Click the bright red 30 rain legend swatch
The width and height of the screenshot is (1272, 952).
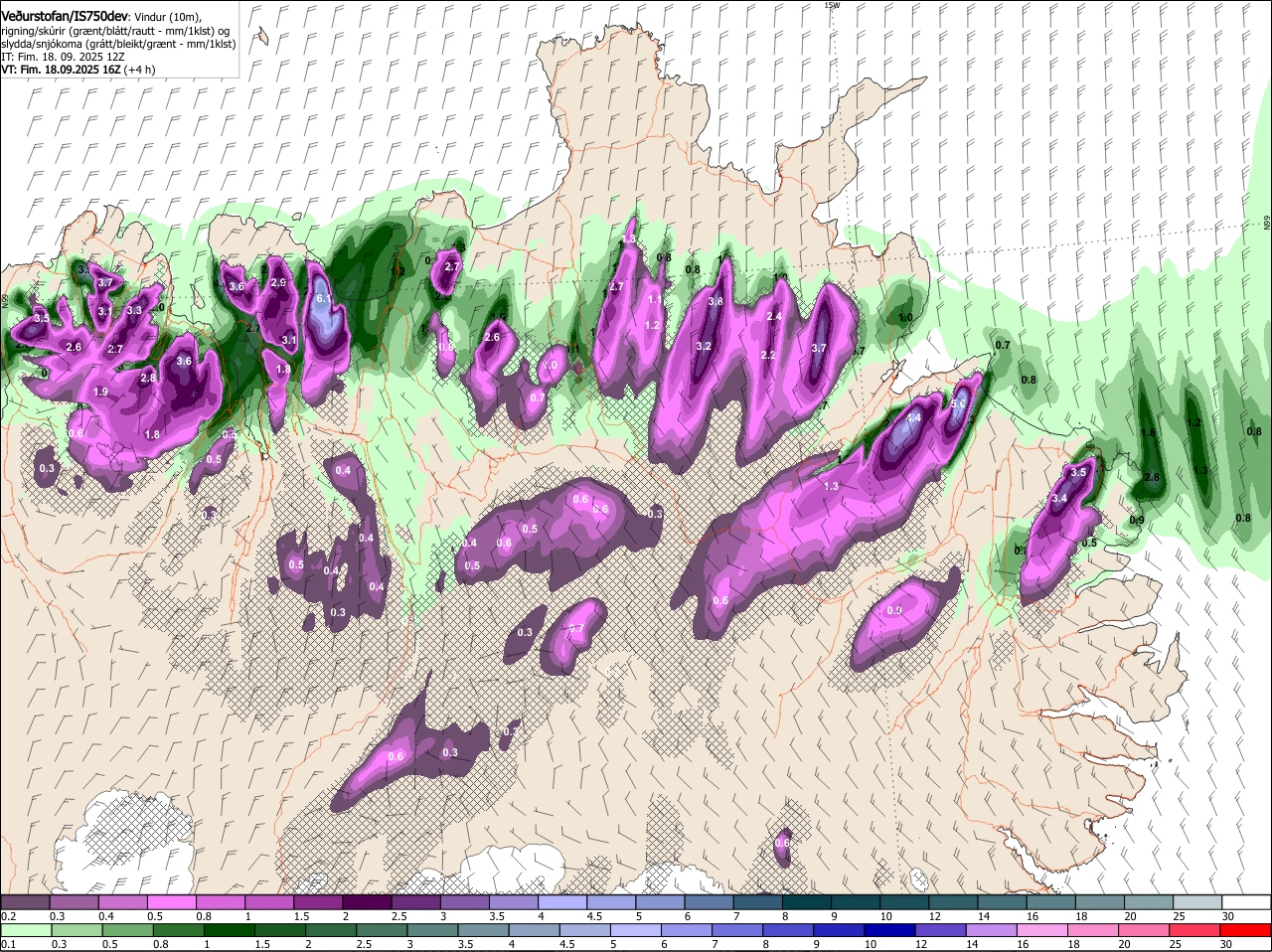1245,930
